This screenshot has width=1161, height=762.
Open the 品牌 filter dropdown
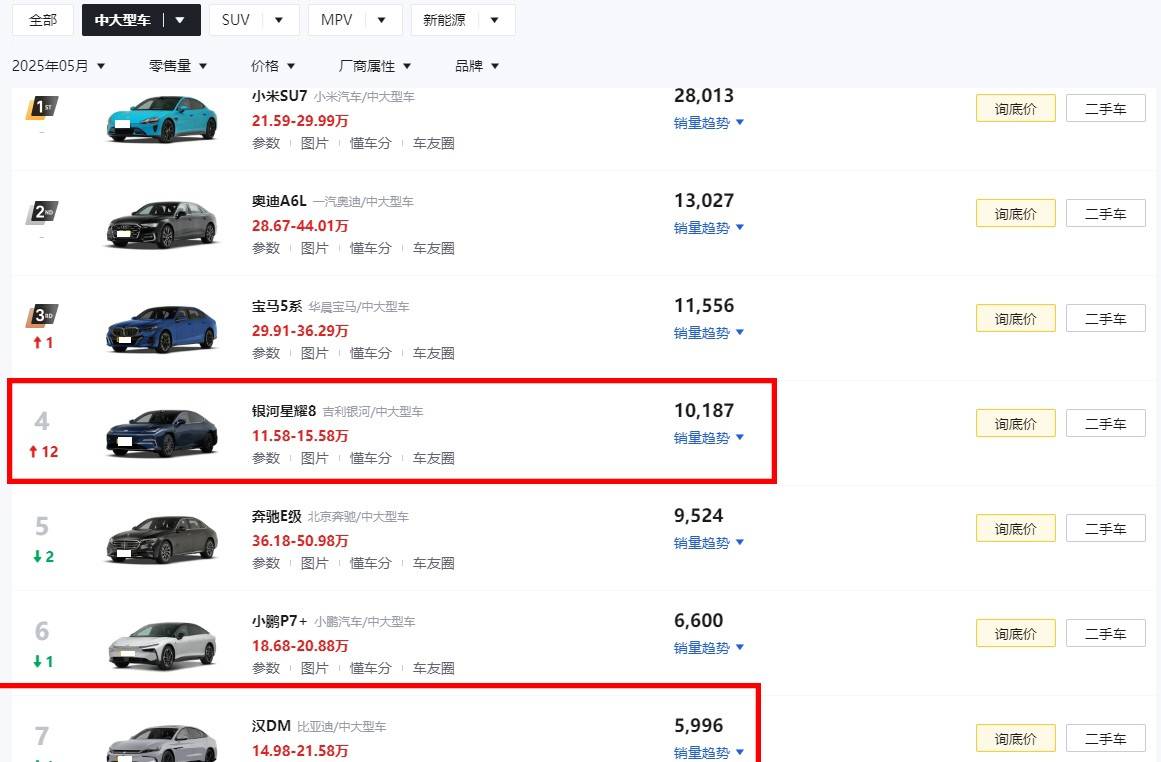tap(477, 66)
